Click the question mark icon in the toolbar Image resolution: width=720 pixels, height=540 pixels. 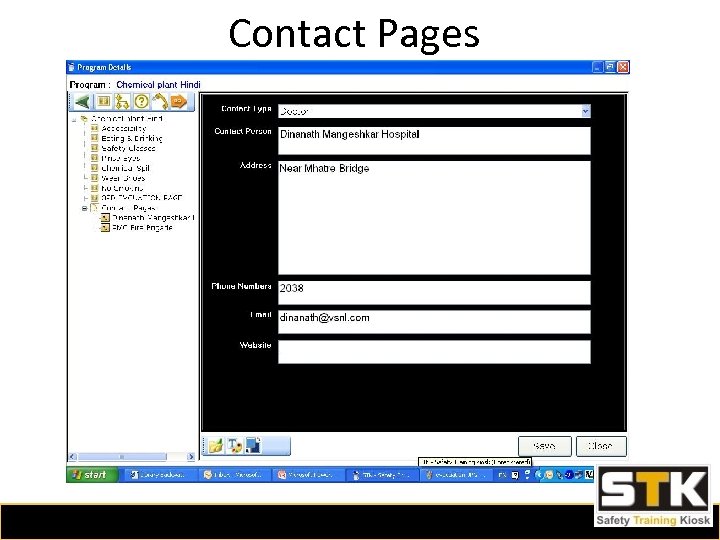pos(141,101)
